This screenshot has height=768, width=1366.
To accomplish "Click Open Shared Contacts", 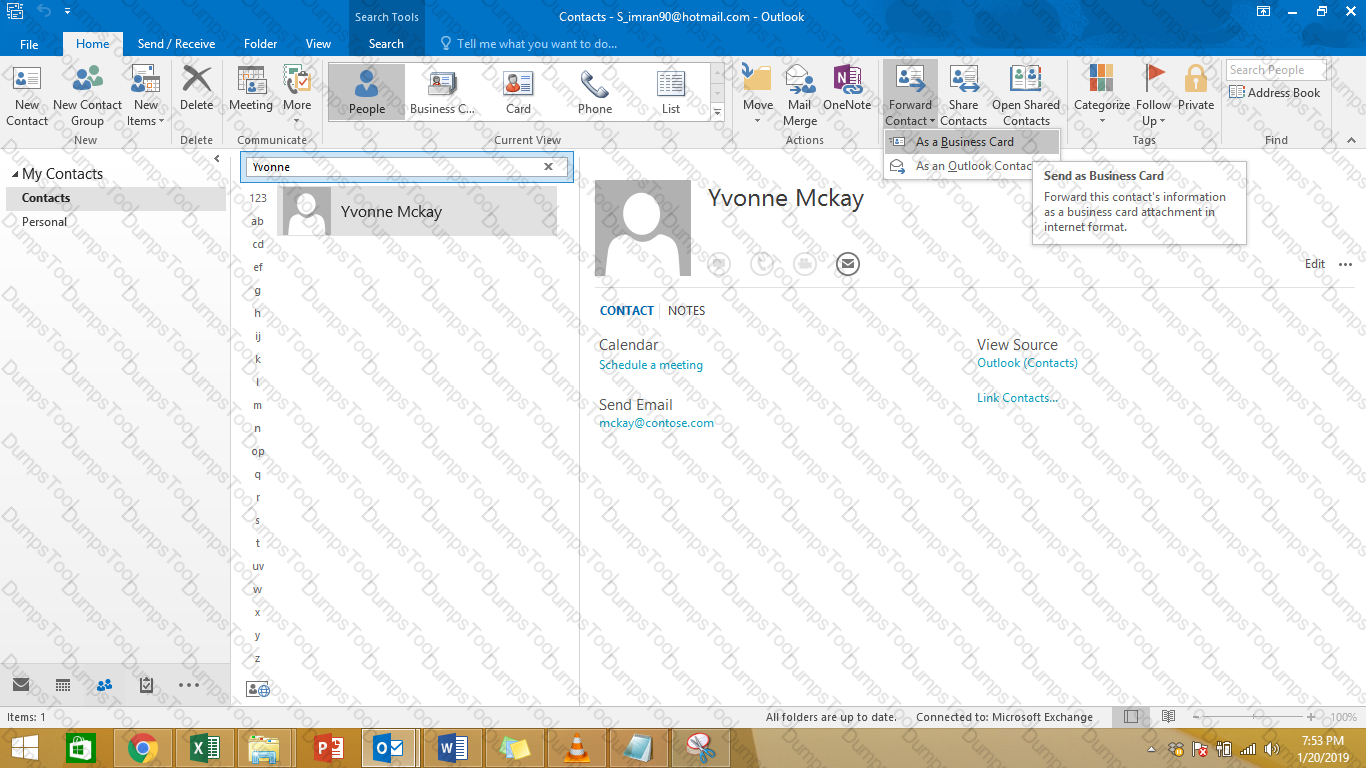I will (1026, 96).
